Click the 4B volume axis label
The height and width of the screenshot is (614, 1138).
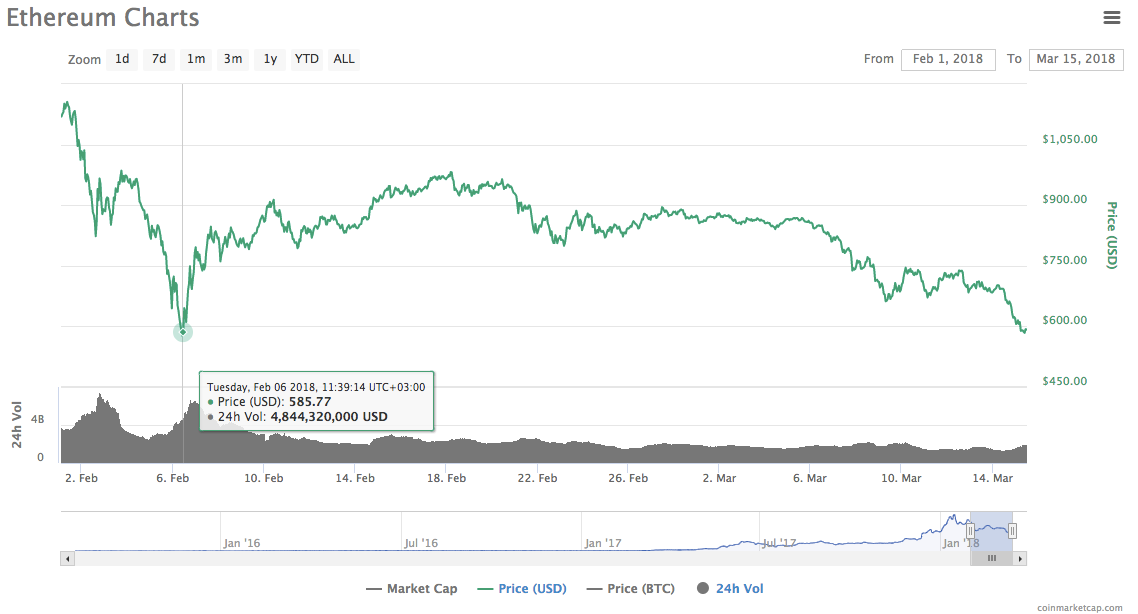[x=37, y=419]
